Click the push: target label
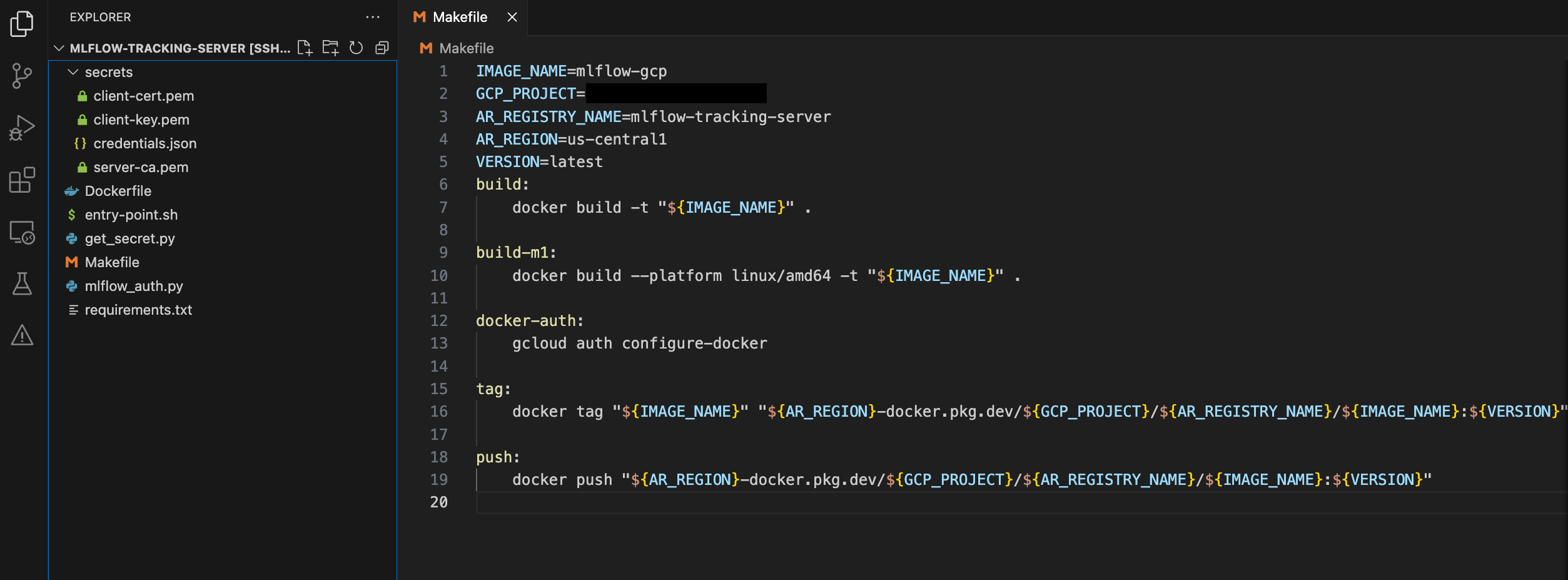1568x580 pixels. point(498,457)
